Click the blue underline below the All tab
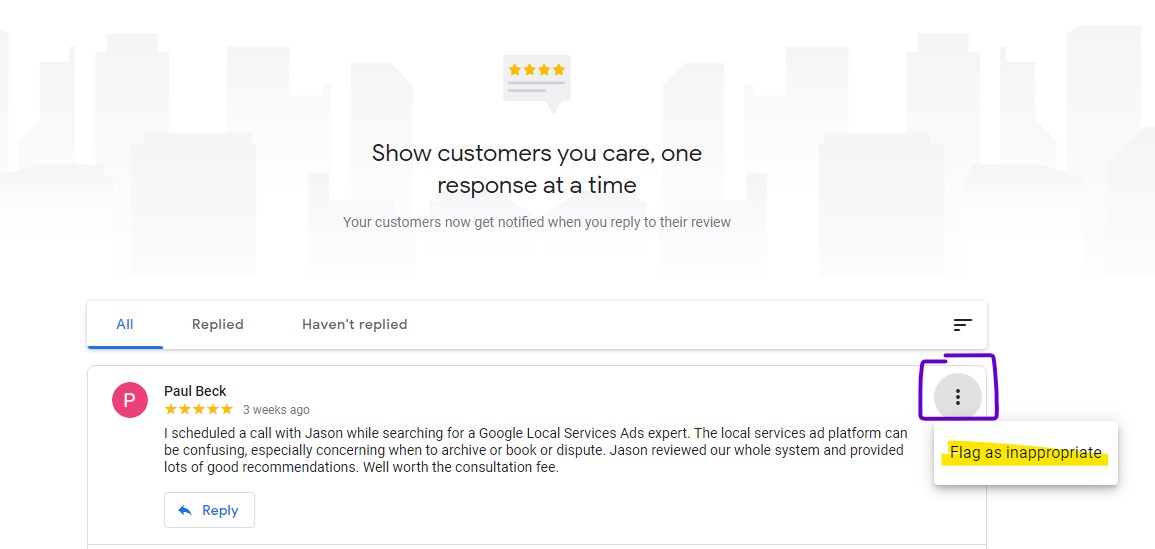 (x=124, y=347)
